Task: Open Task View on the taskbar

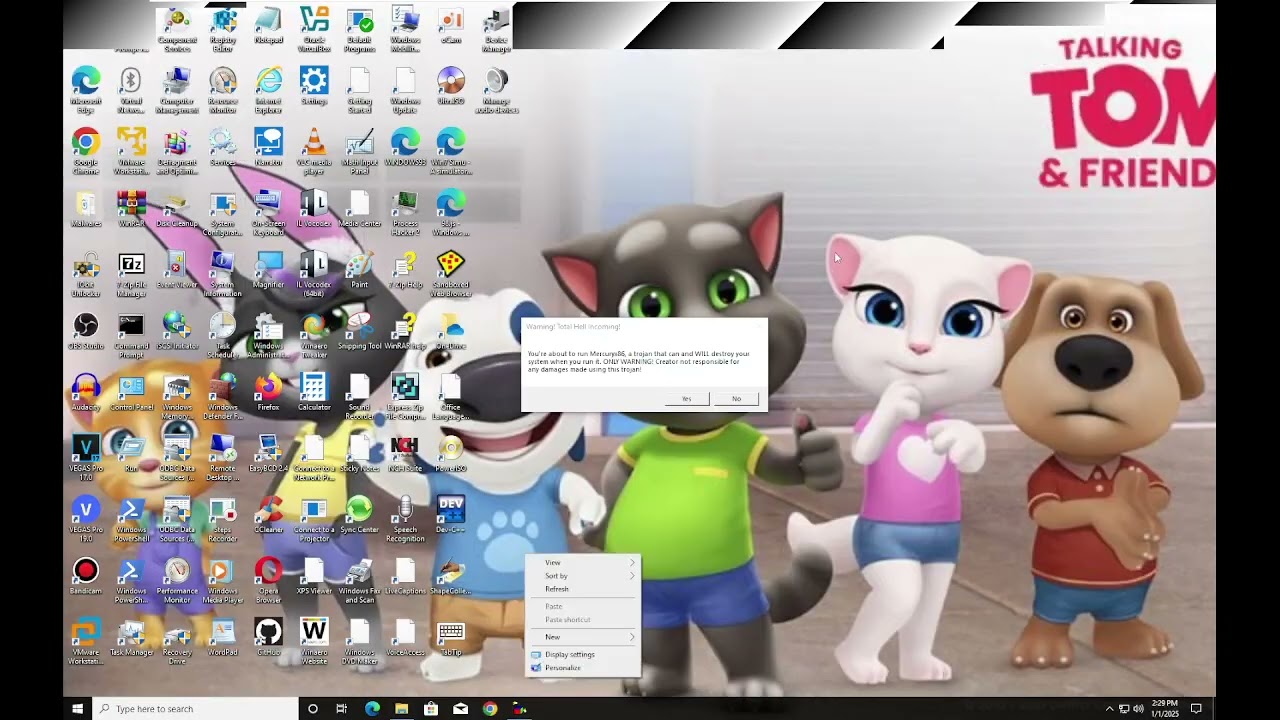Action: pos(342,709)
